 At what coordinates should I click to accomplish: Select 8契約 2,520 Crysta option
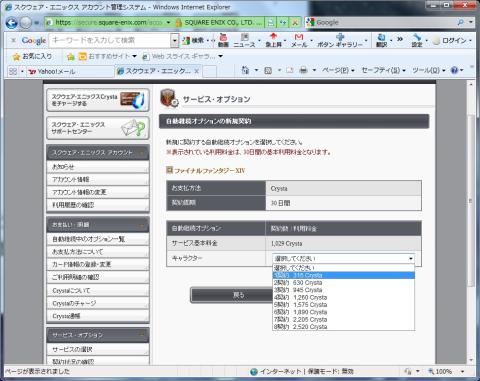tap(344, 327)
